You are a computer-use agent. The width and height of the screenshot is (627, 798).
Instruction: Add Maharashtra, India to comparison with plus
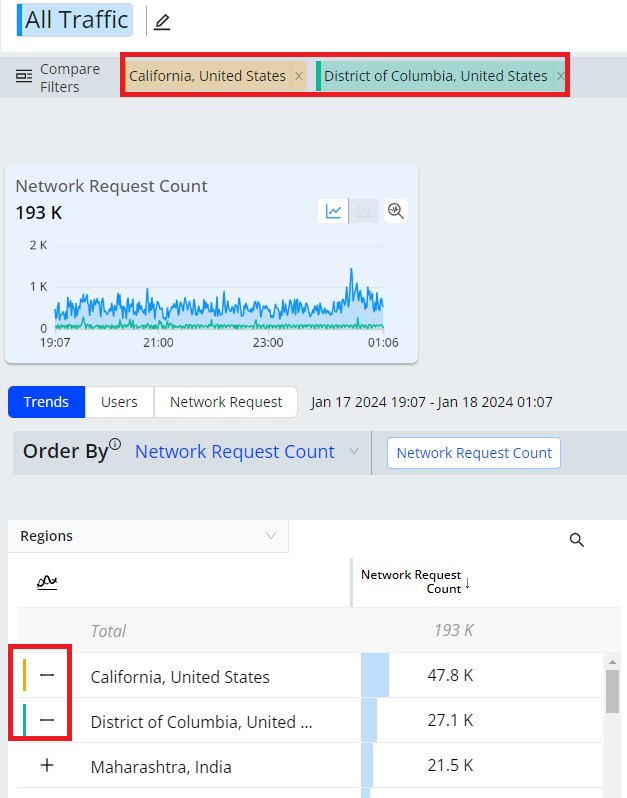(x=47, y=766)
